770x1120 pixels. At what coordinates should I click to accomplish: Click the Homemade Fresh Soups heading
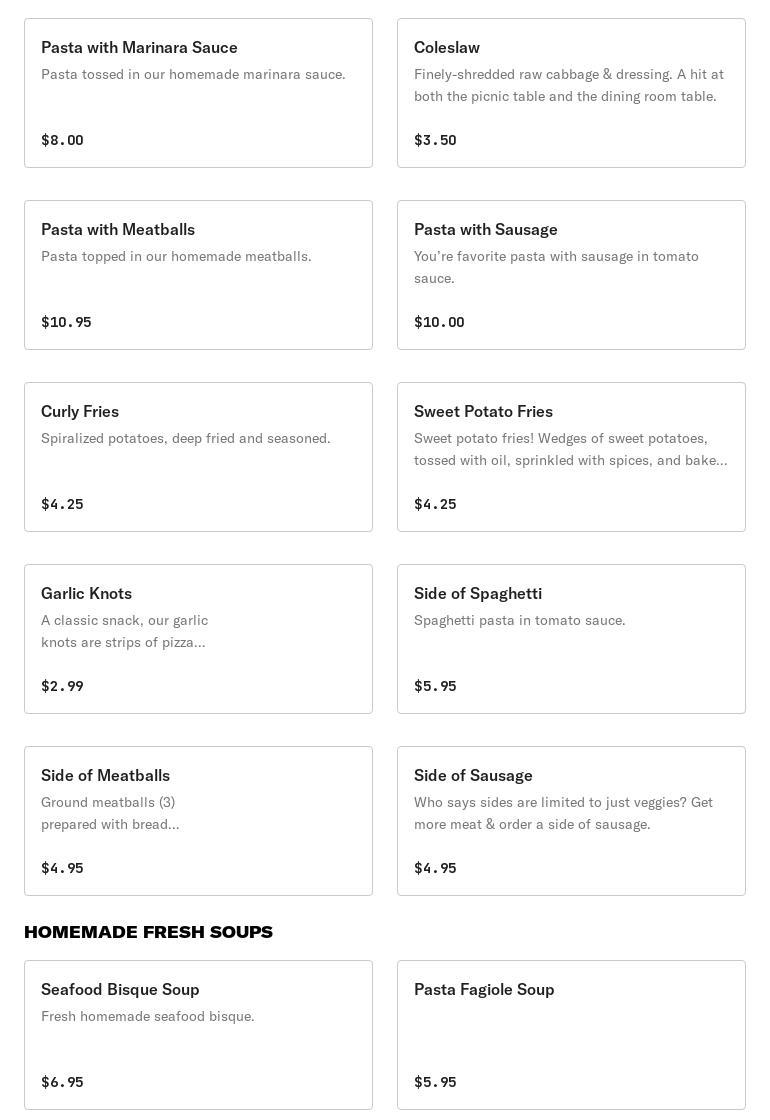click(148, 932)
